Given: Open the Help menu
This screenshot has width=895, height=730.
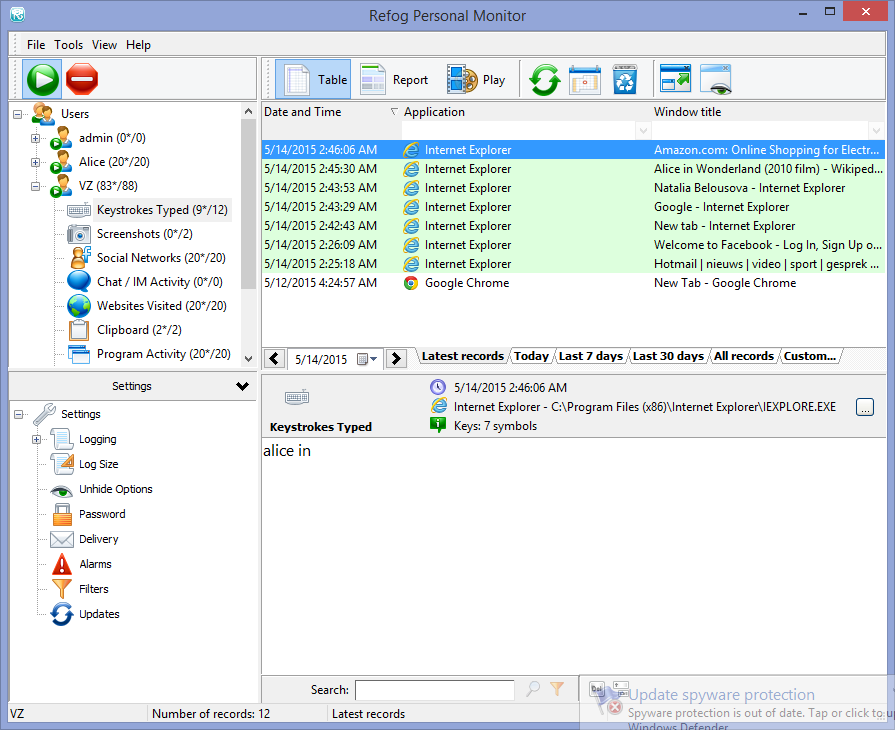Looking at the screenshot, I should click(138, 45).
